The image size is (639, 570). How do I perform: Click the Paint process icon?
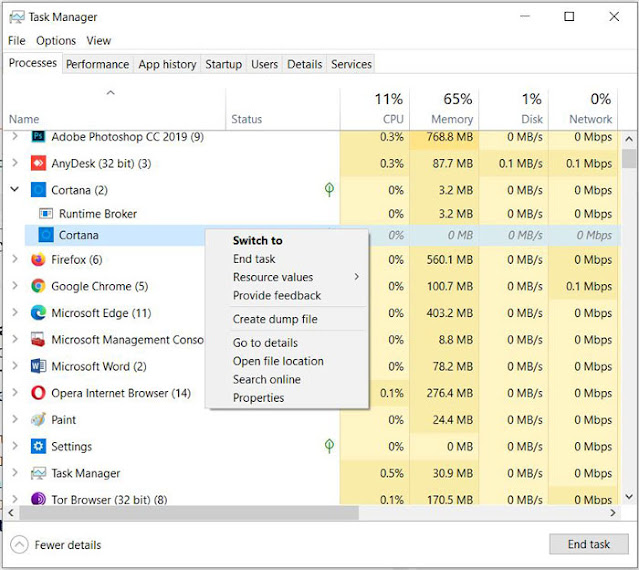(38, 420)
